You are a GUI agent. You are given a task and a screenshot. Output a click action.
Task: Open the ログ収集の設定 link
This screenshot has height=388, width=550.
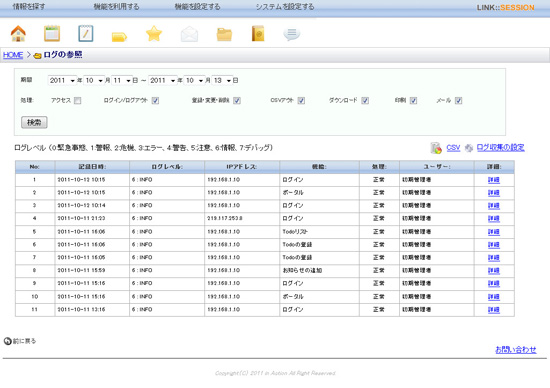coord(501,148)
